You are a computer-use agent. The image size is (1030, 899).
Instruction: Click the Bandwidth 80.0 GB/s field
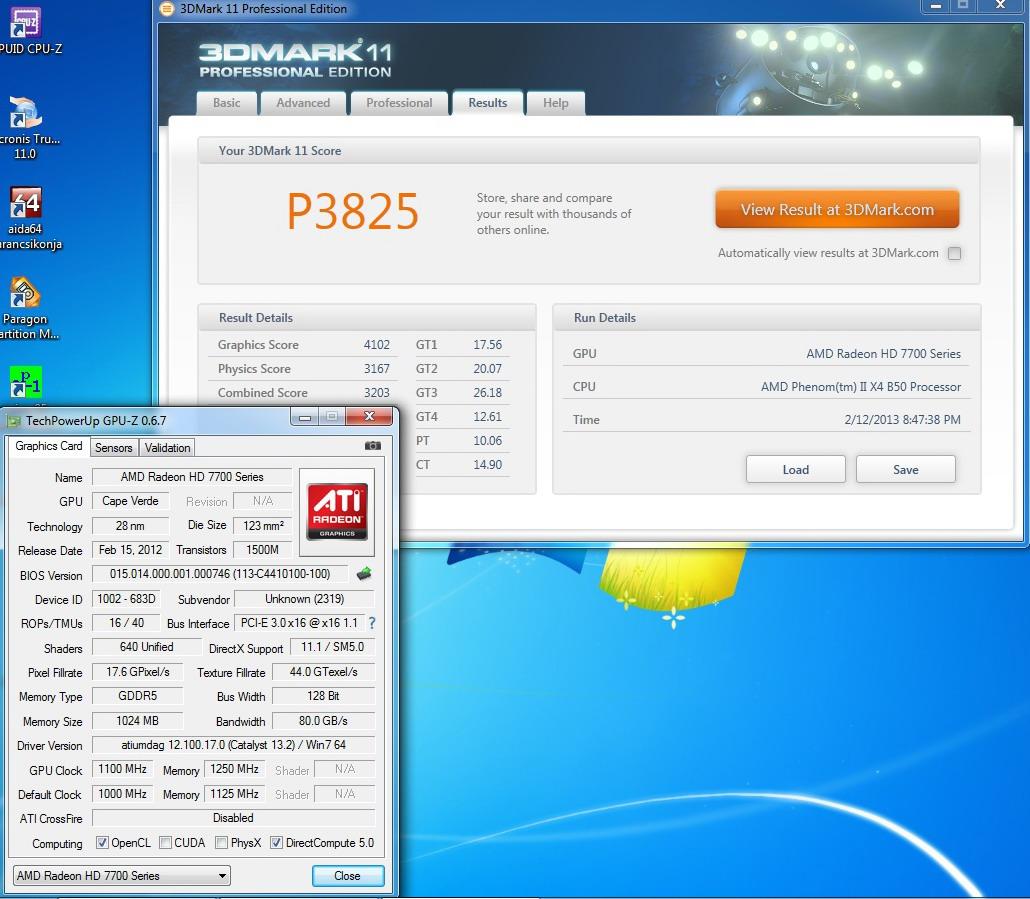[323, 720]
